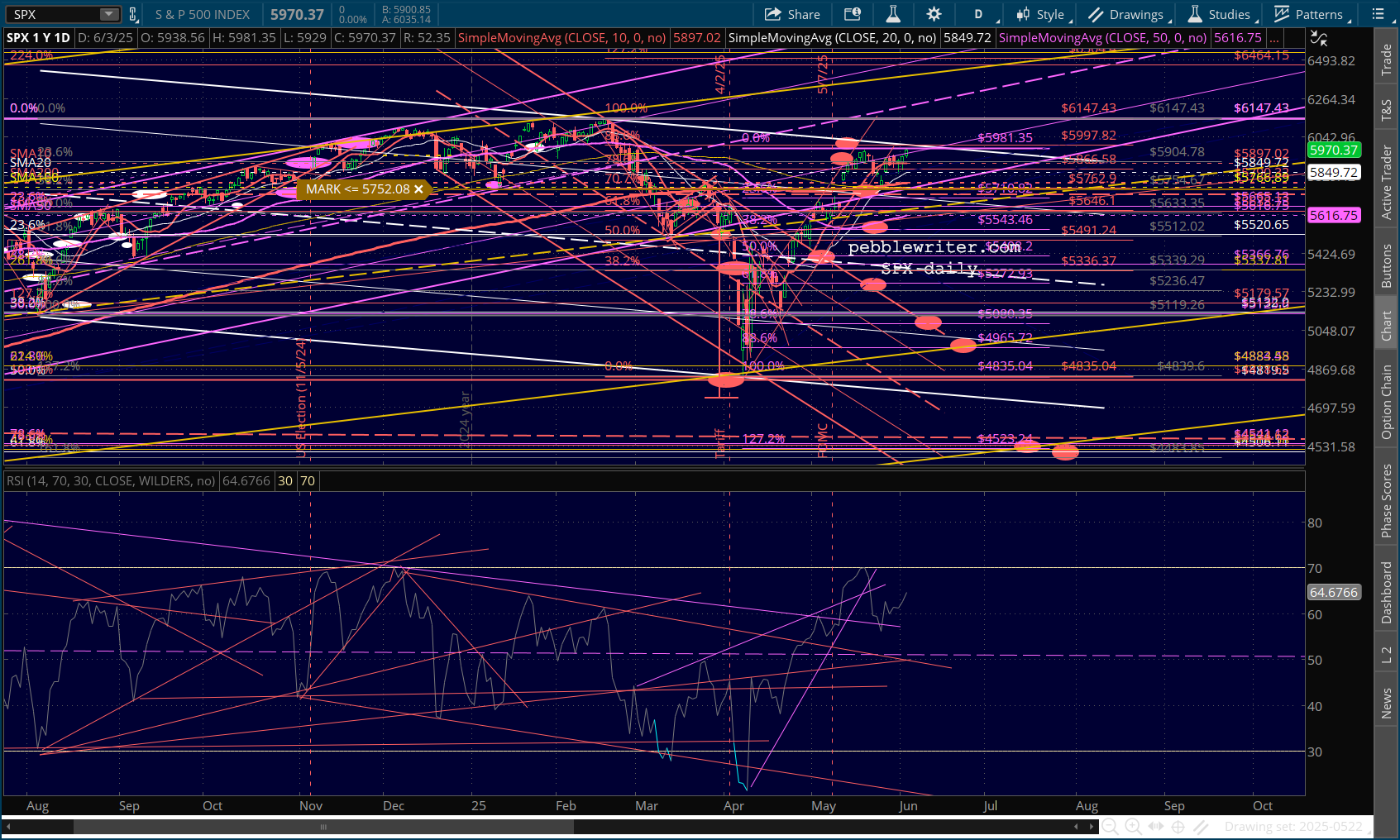Click the flask Edit Studies icon
Image resolution: width=1400 pixels, height=840 pixels.
click(893, 14)
